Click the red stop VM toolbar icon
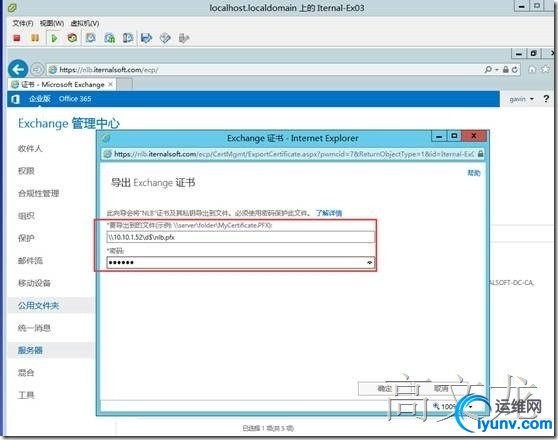Screen dimensions: 558x440 pos(16,38)
